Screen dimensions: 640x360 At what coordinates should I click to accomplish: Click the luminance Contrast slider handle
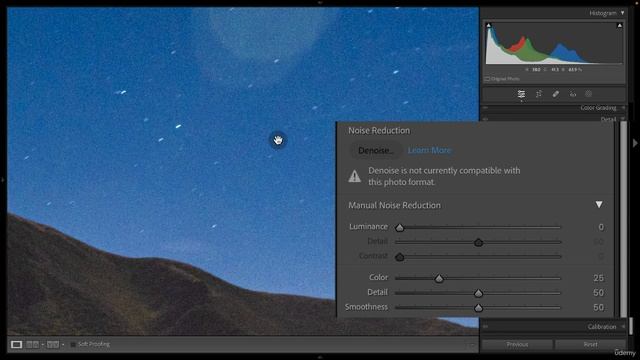tap(400, 257)
